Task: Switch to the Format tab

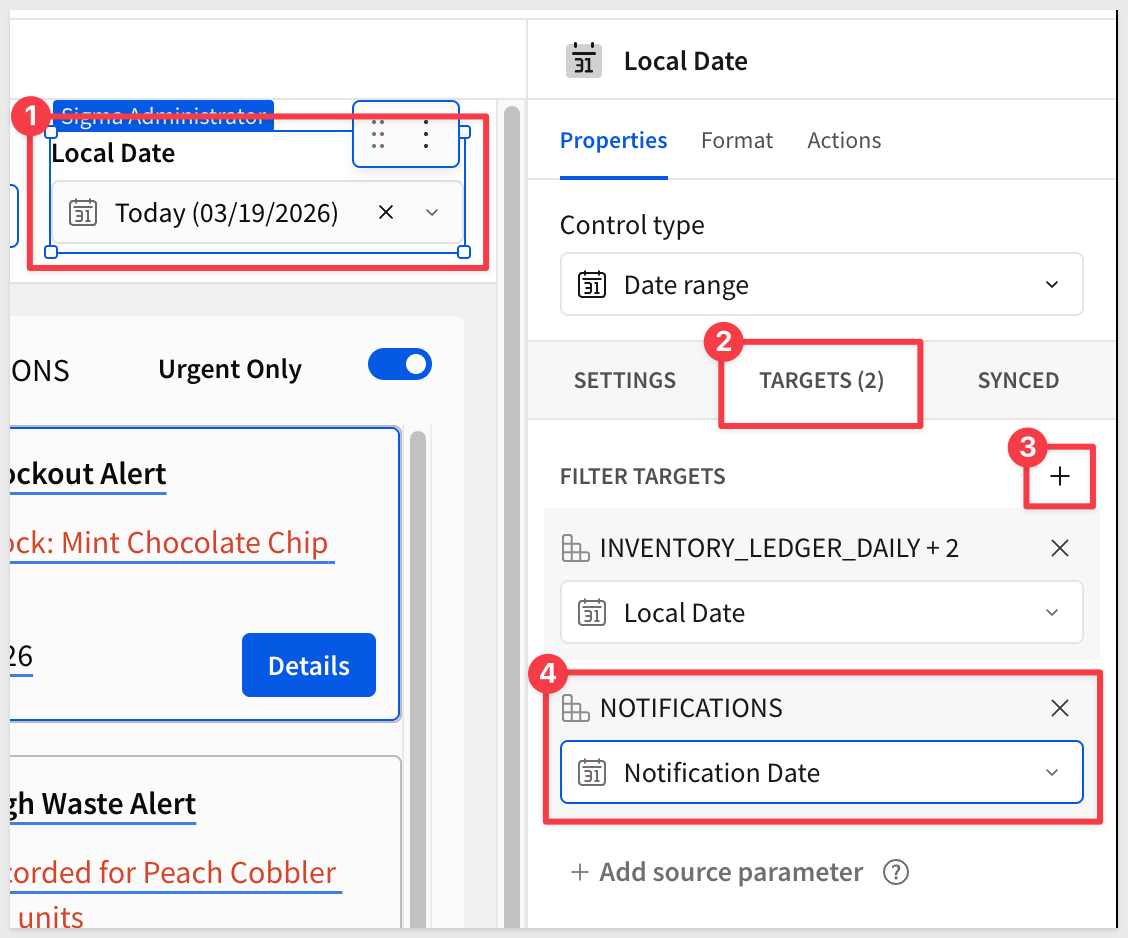Action: (x=737, y=141)
